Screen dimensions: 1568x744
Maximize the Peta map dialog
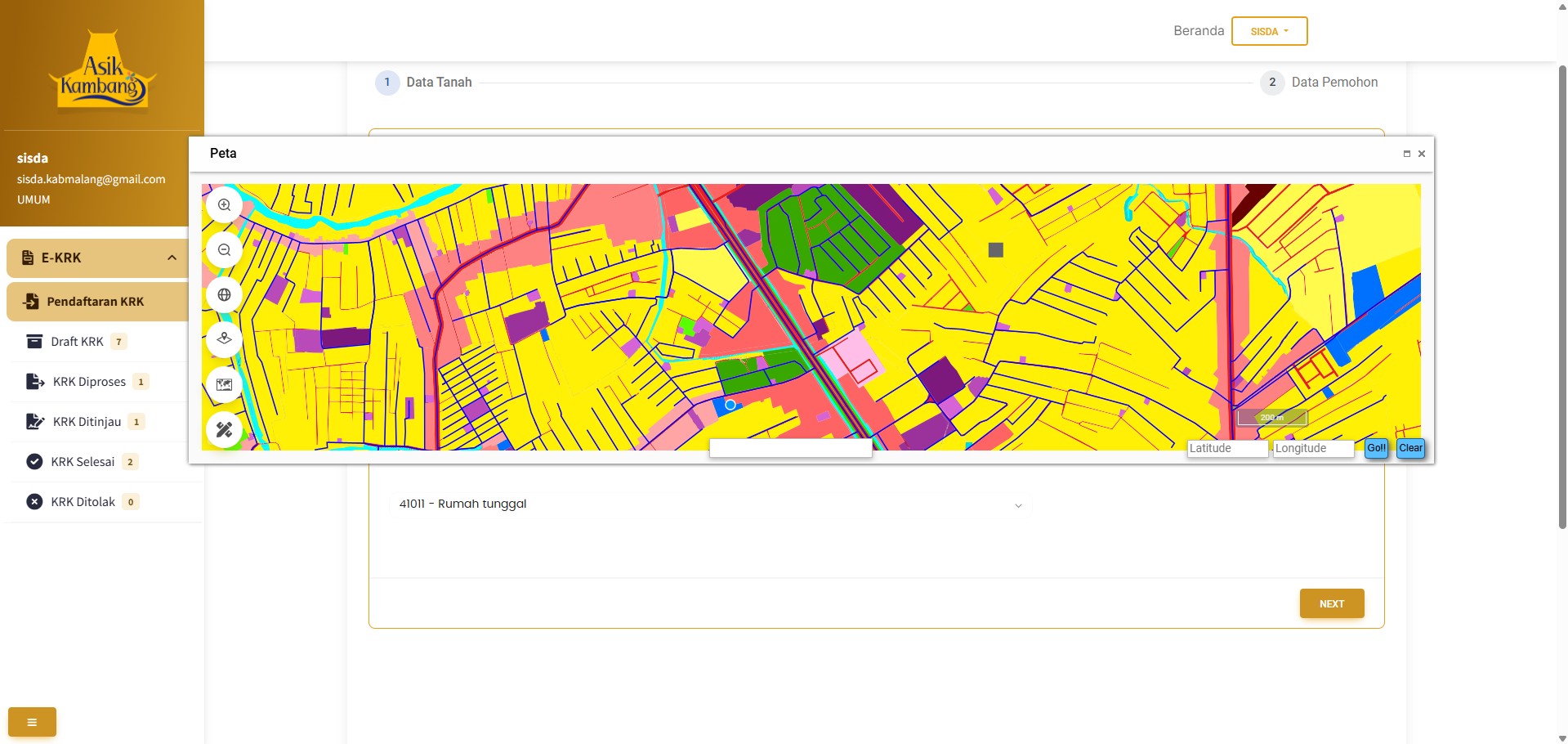click(x=1406, y=154)
